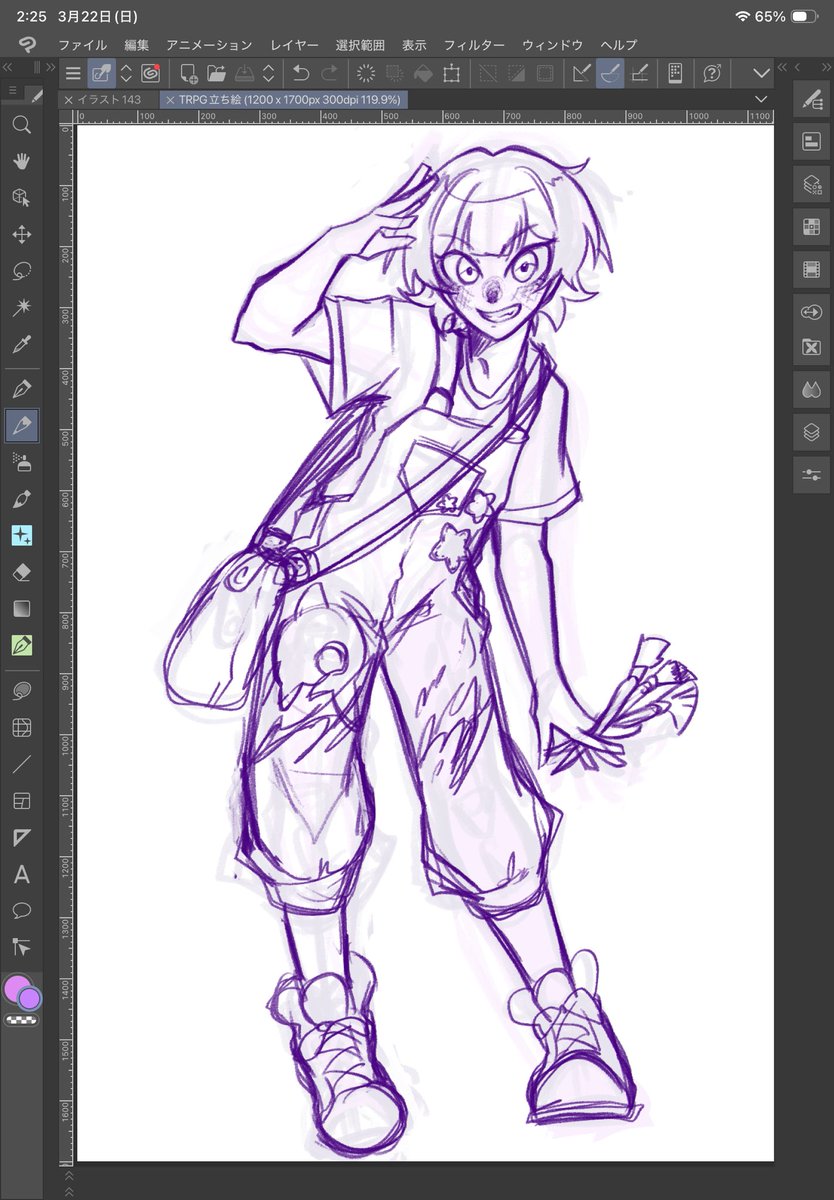
Task: Open the アニメーション menu
Action: coord(209,45)
